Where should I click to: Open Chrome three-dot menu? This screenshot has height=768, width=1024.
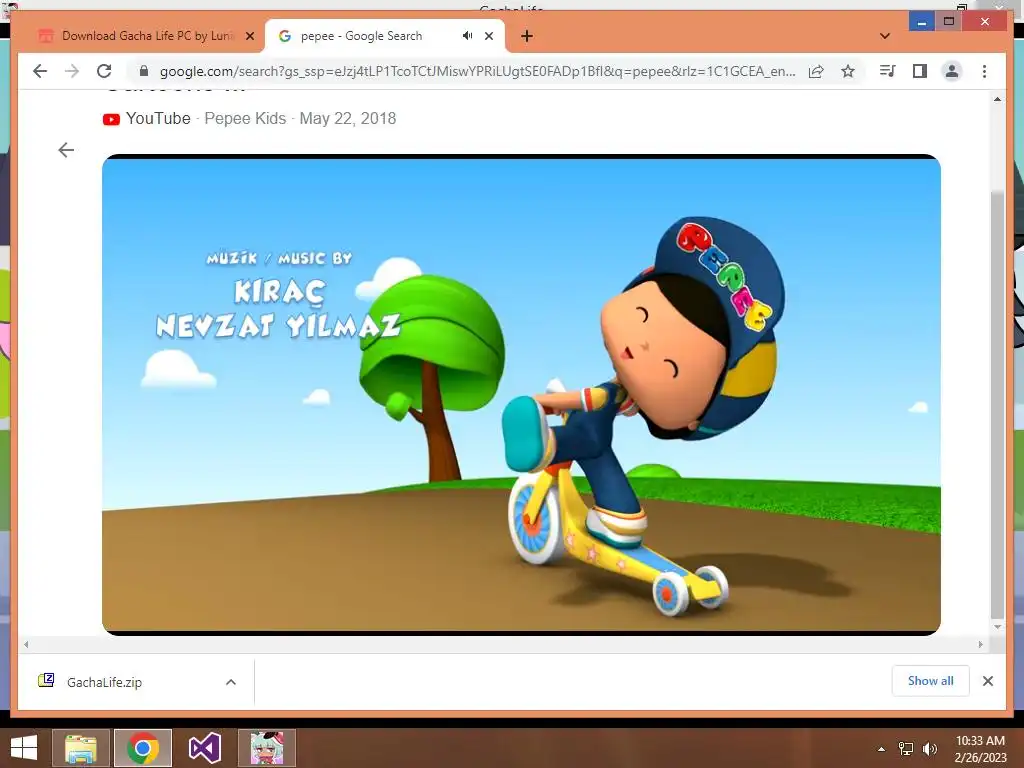984,71
